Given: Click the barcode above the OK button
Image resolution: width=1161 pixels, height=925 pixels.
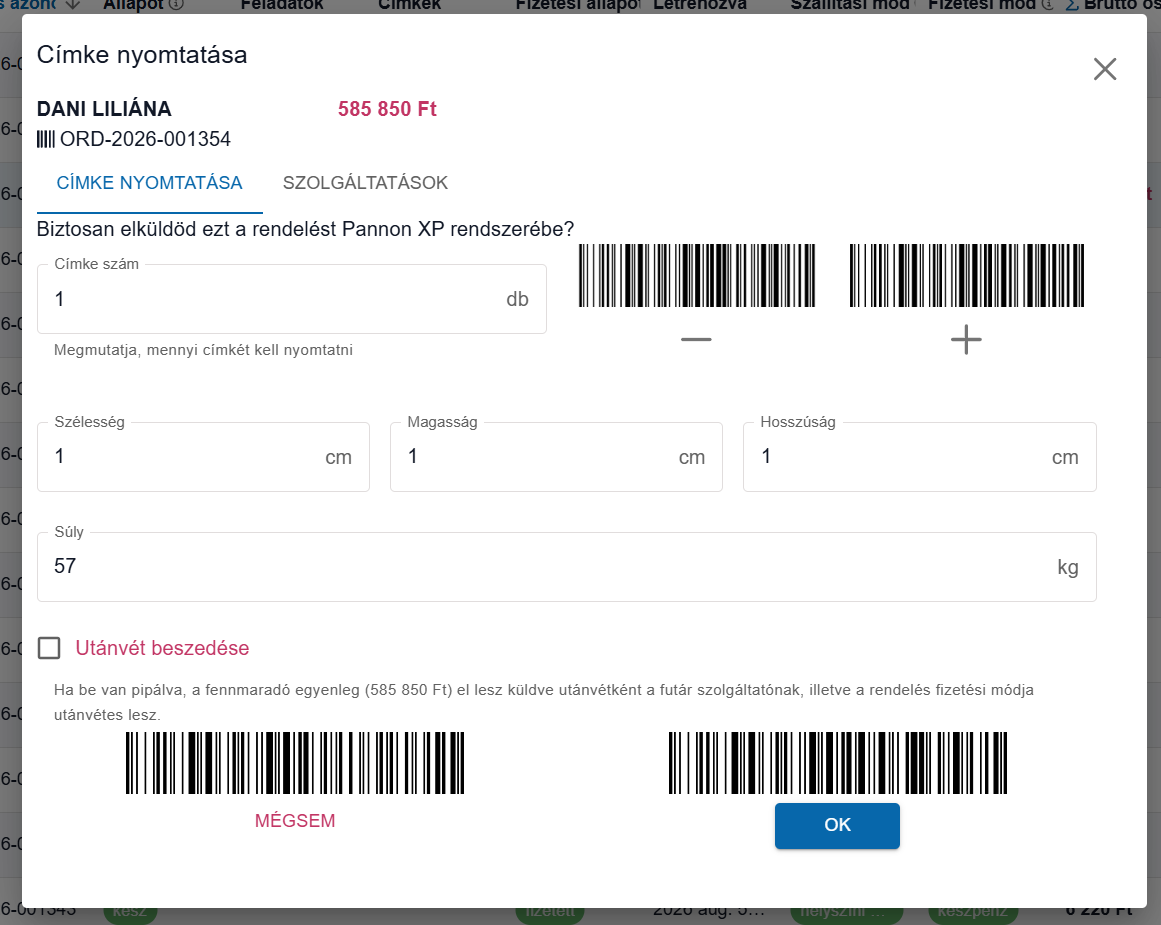Looking at the screenshot, I should (x=837, y=763).
